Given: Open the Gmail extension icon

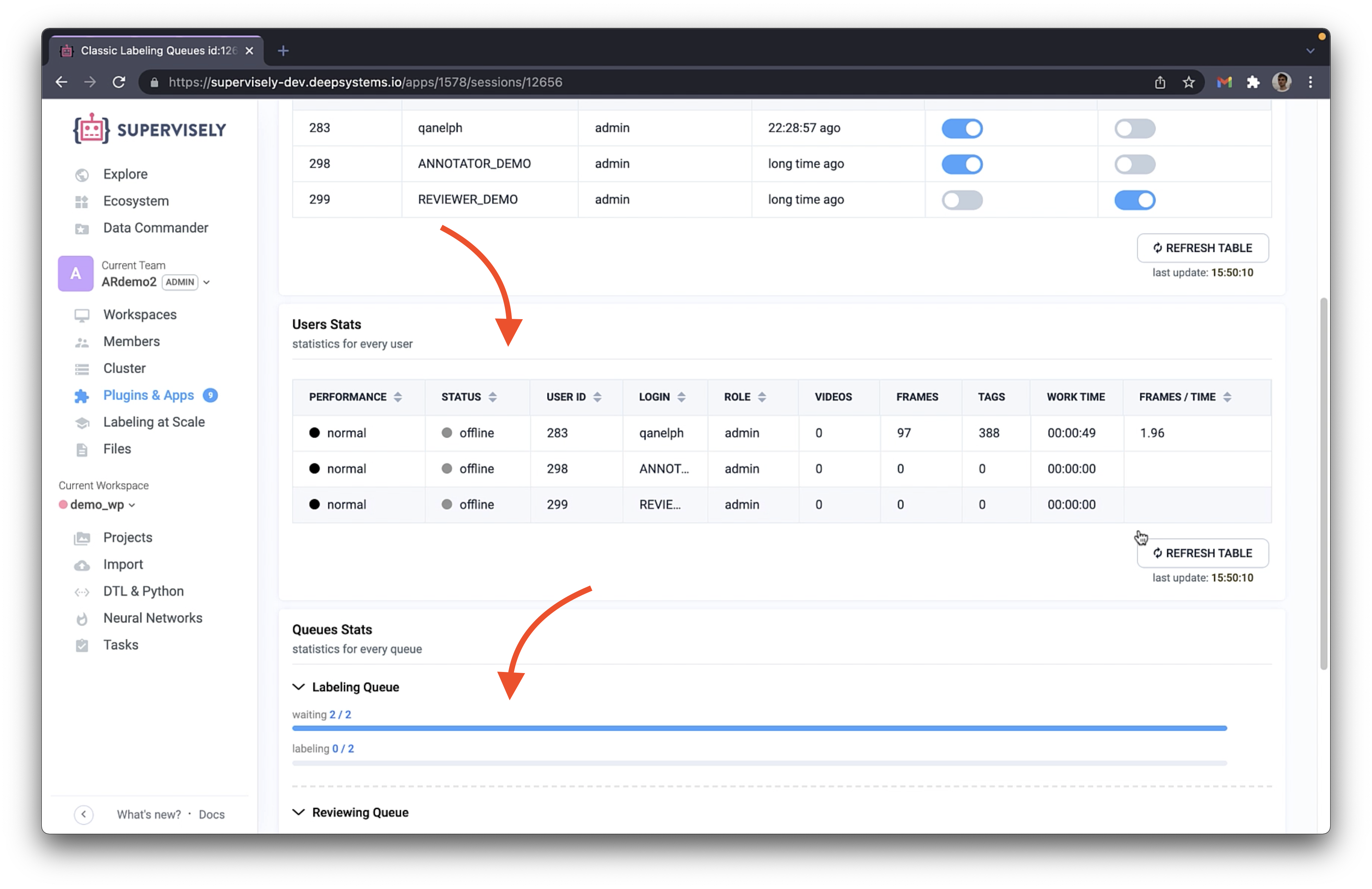Looking at the screenshot, I should [1224, 82].
